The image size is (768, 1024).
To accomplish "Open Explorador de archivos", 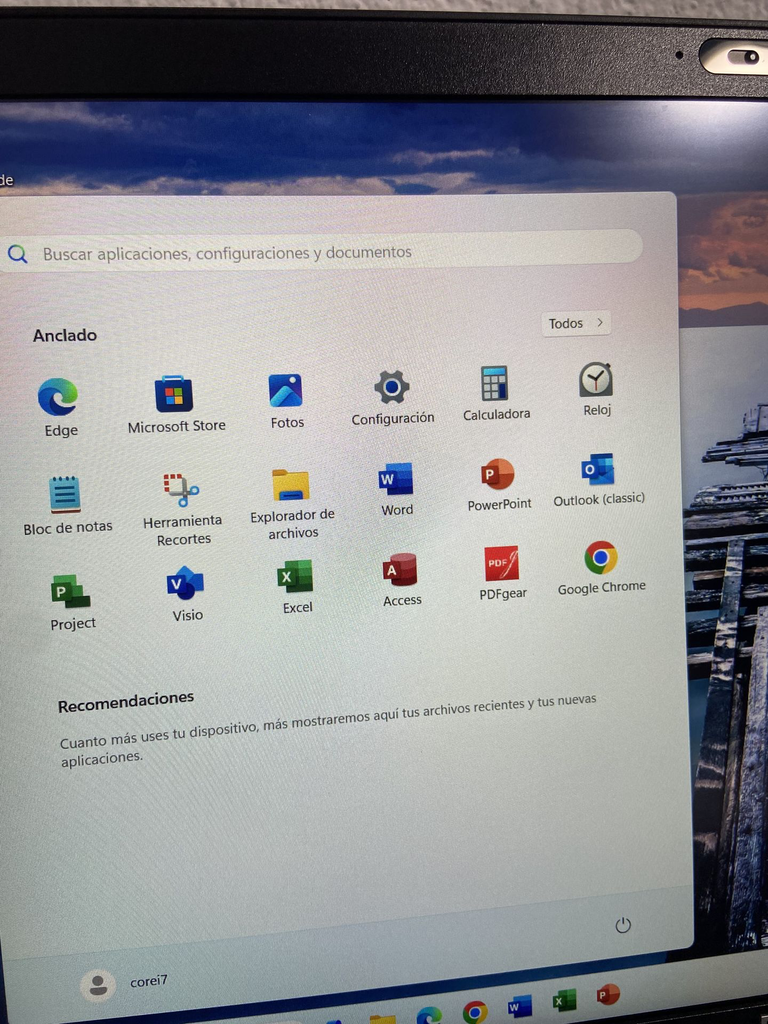I will click(x=291, y=504).
